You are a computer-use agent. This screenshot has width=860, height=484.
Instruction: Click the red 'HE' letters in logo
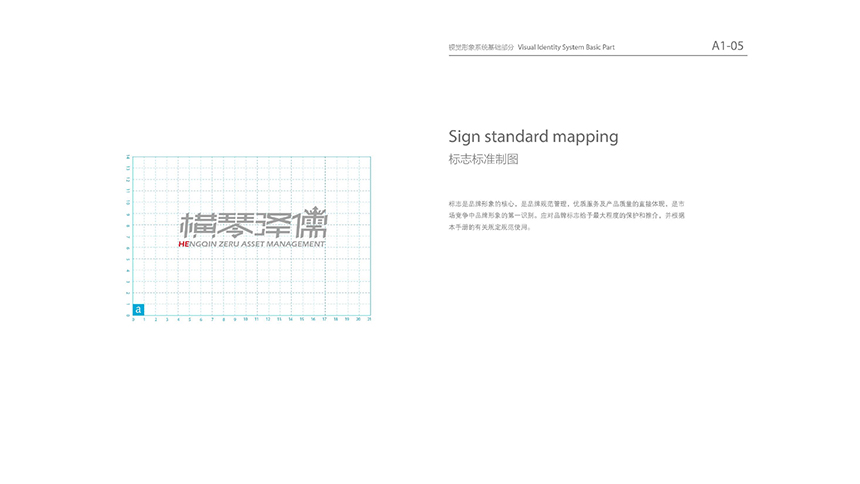pos(184,244)
